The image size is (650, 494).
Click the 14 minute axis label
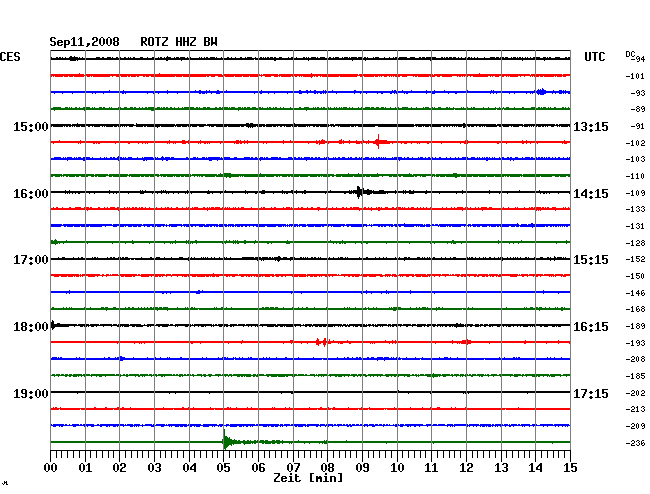(x=535, y=468)
